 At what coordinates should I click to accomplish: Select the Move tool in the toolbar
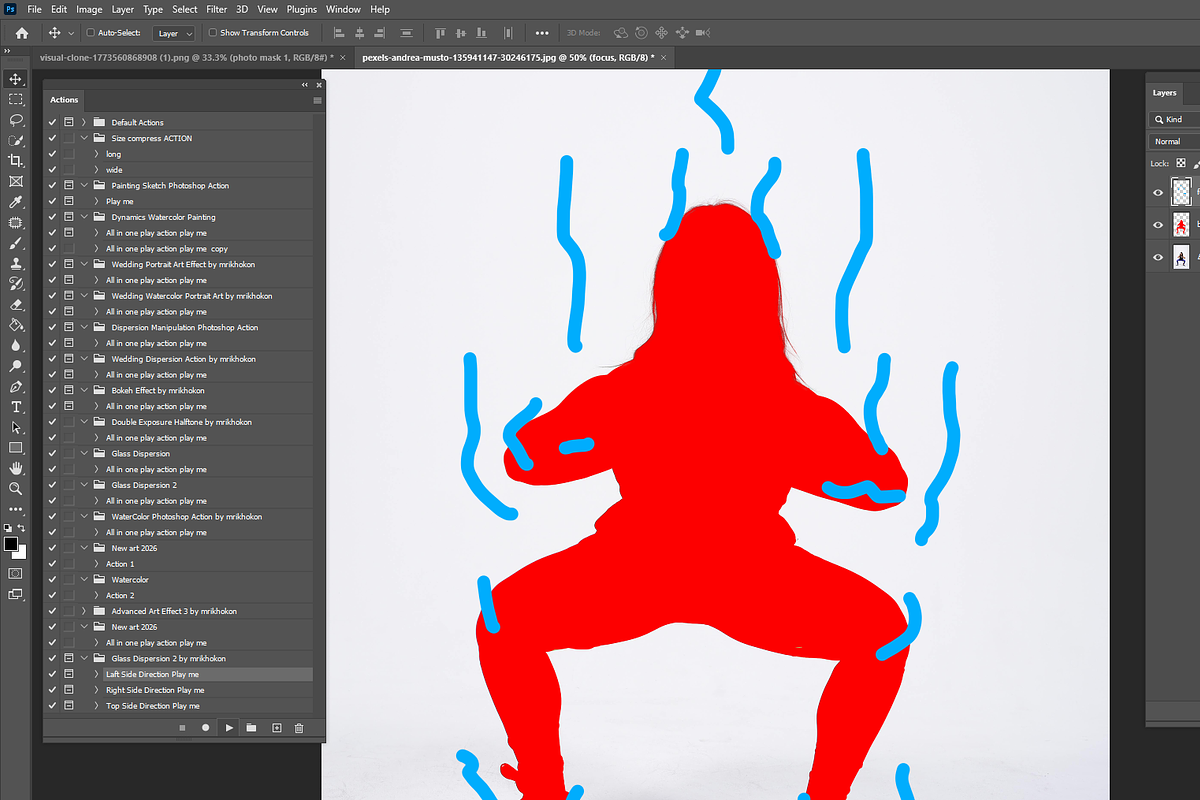(15, 79)
